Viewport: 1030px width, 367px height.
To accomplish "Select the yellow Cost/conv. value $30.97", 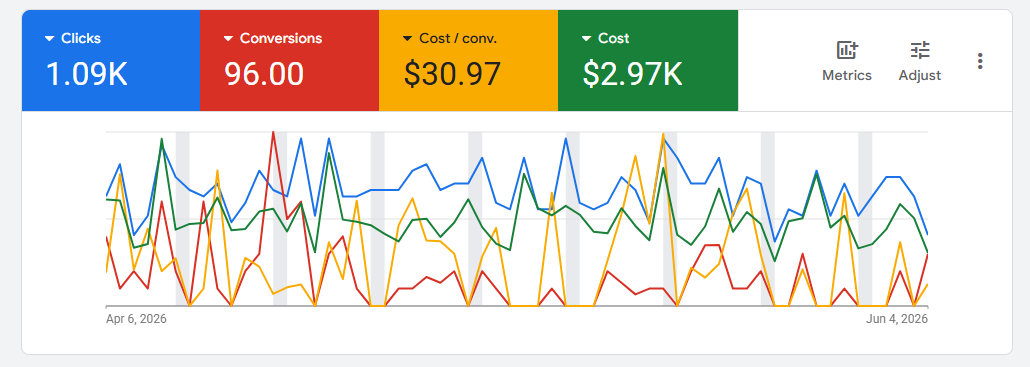I will click(453, 74).
